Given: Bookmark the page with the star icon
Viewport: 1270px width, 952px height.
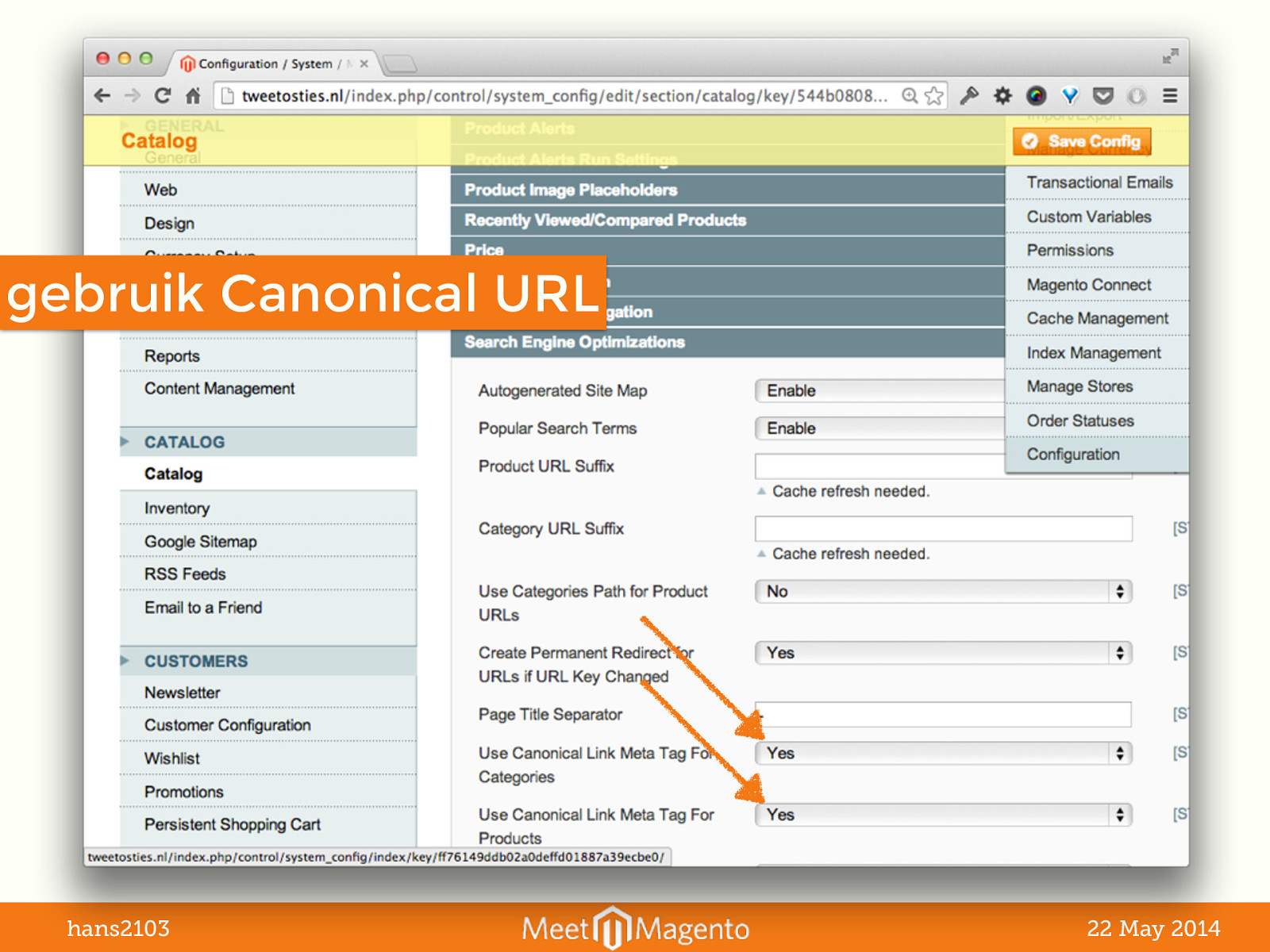Looking at the screenshot, I should pos(934,96).
